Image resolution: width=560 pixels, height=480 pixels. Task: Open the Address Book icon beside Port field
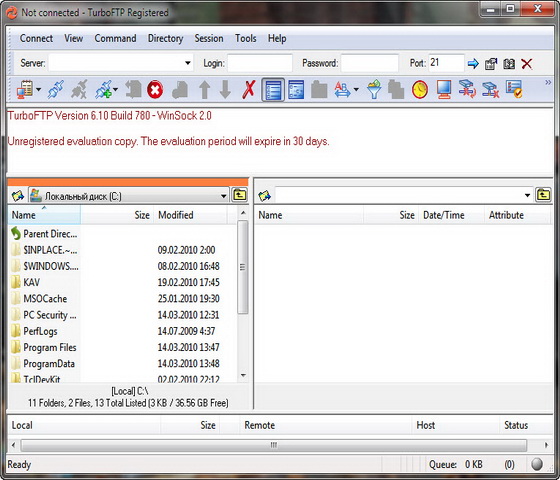click(x=509, y=64)
